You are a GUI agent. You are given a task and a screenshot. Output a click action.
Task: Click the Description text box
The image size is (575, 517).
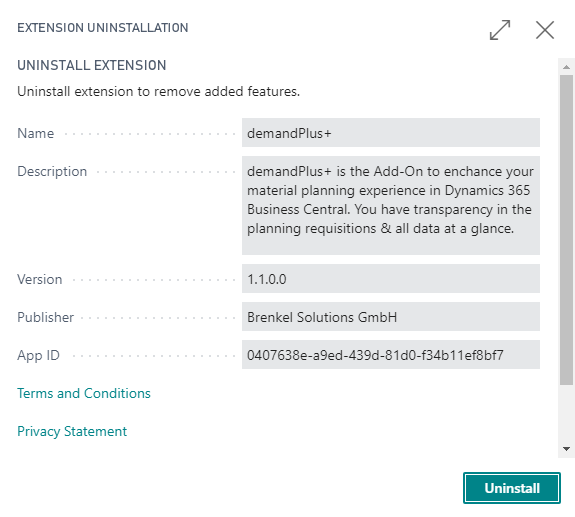point(391,205)
